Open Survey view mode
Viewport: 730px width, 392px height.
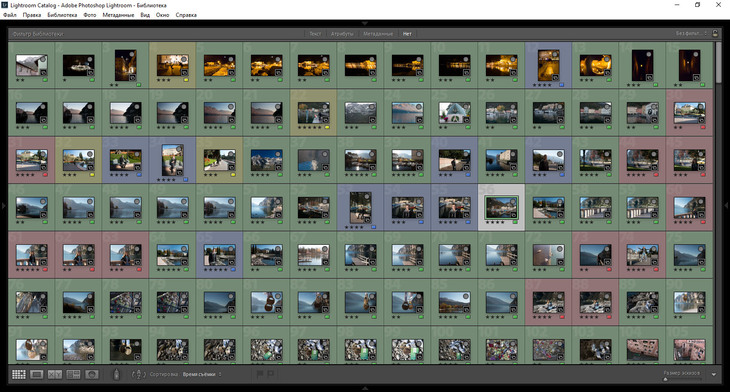coord(73,374)
